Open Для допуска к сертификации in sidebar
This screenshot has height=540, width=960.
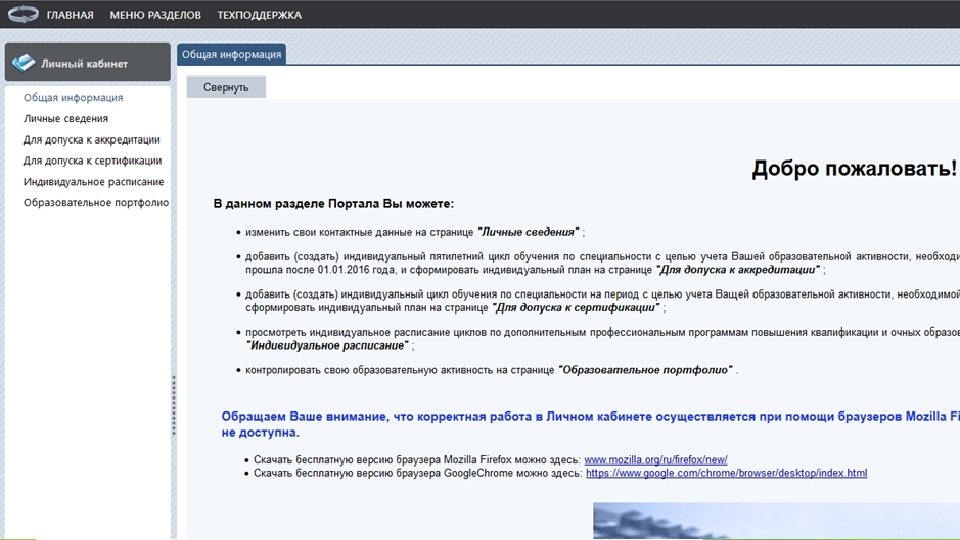[93, 160]
